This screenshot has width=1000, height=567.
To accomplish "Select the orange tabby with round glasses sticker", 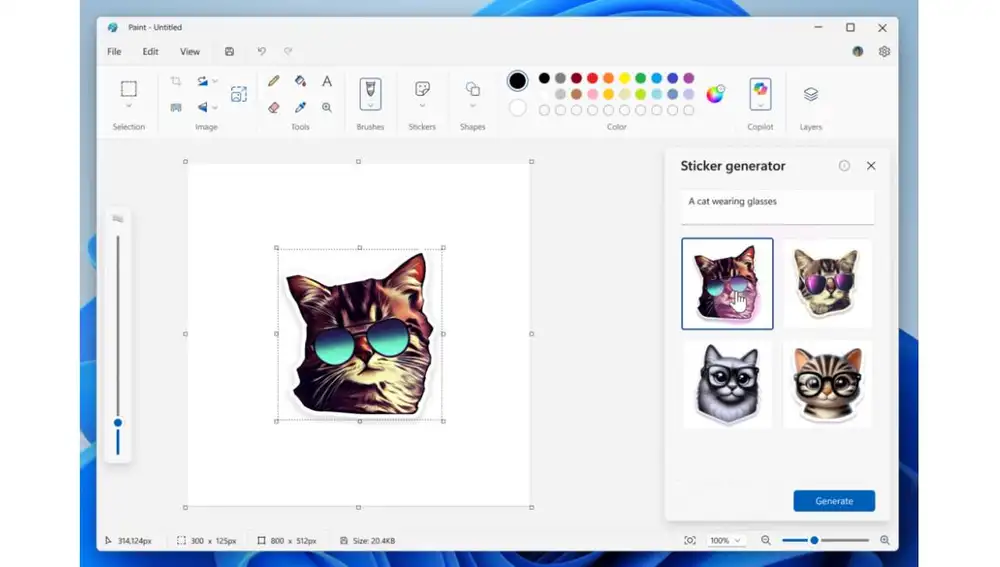I will coord(827,384).
